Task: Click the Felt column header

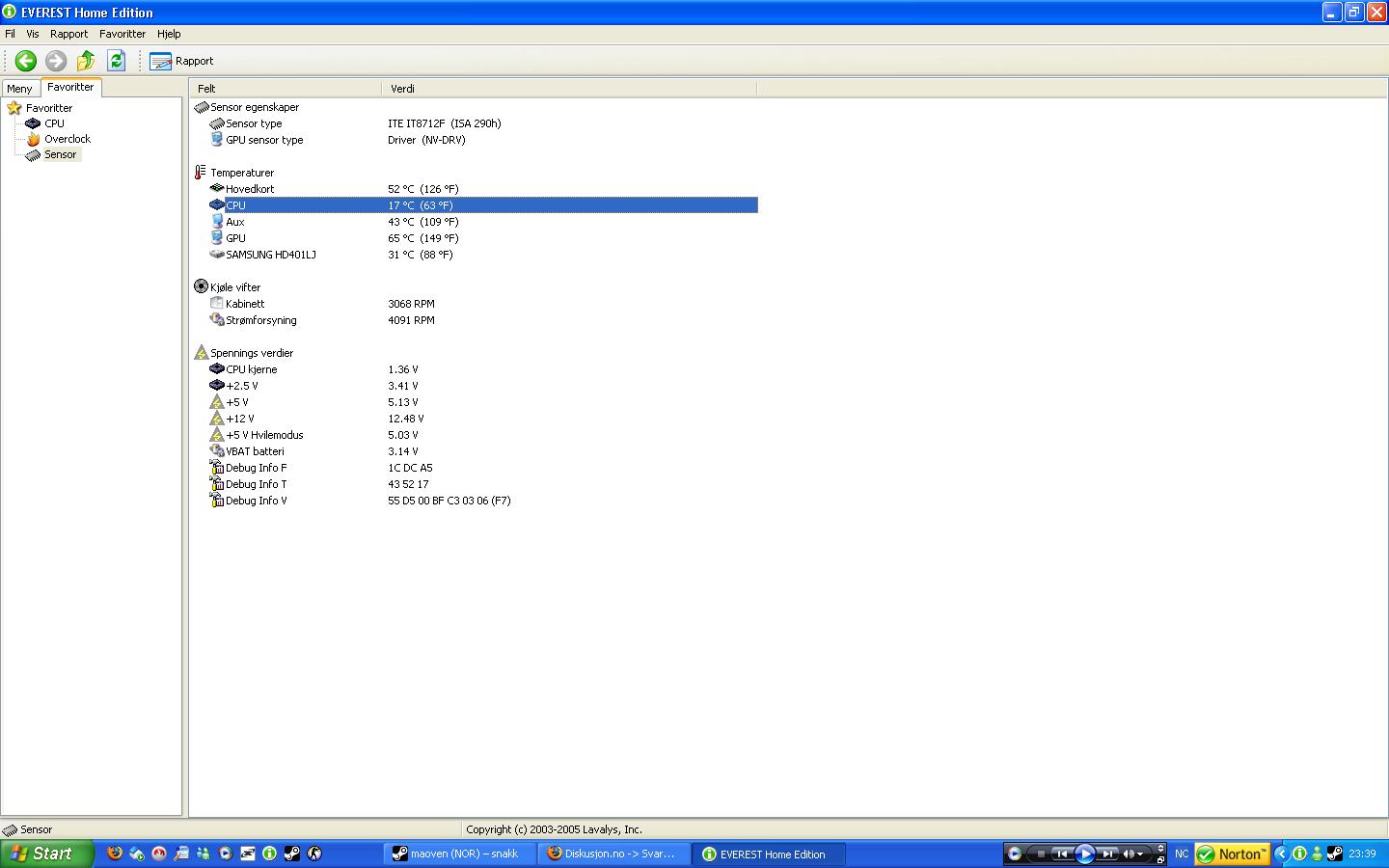Action: [x=286, y=88]
